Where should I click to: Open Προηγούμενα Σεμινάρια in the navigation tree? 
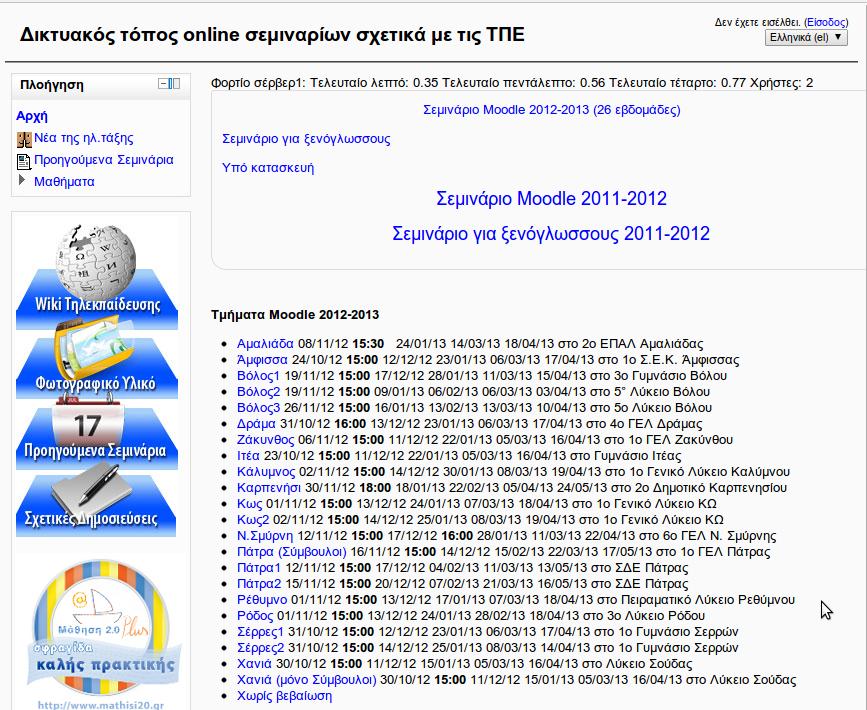pyautogui.click(x=103, y=160)
